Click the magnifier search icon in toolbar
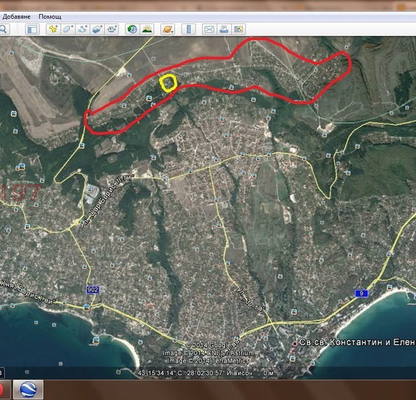The width and height of the screenshot is (416, 400). click(3, 29)
